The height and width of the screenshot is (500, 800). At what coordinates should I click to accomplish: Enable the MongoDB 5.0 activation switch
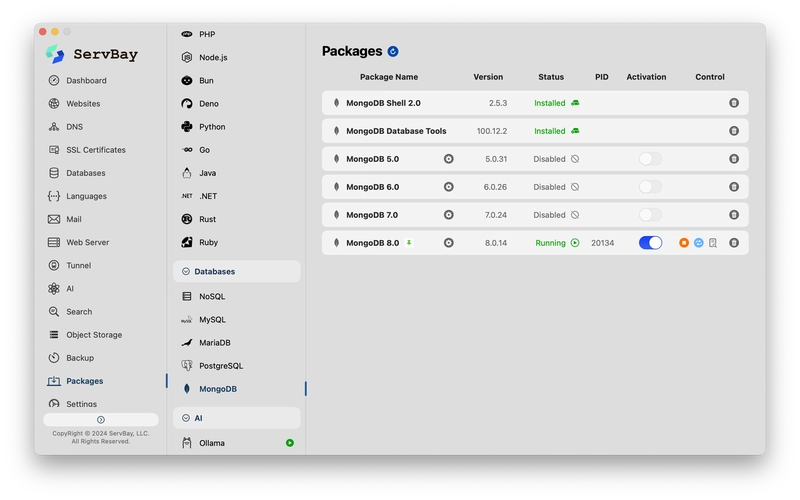coord(650,159)
